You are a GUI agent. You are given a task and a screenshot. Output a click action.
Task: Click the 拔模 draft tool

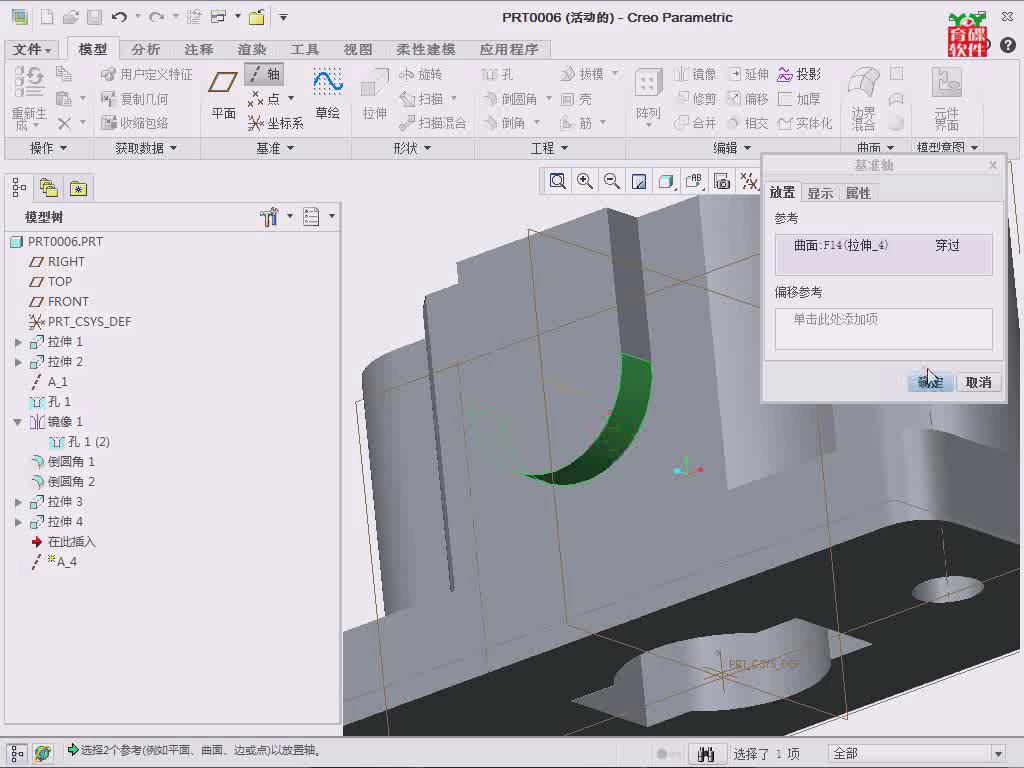pyautogui.click(x=583, y=74)
